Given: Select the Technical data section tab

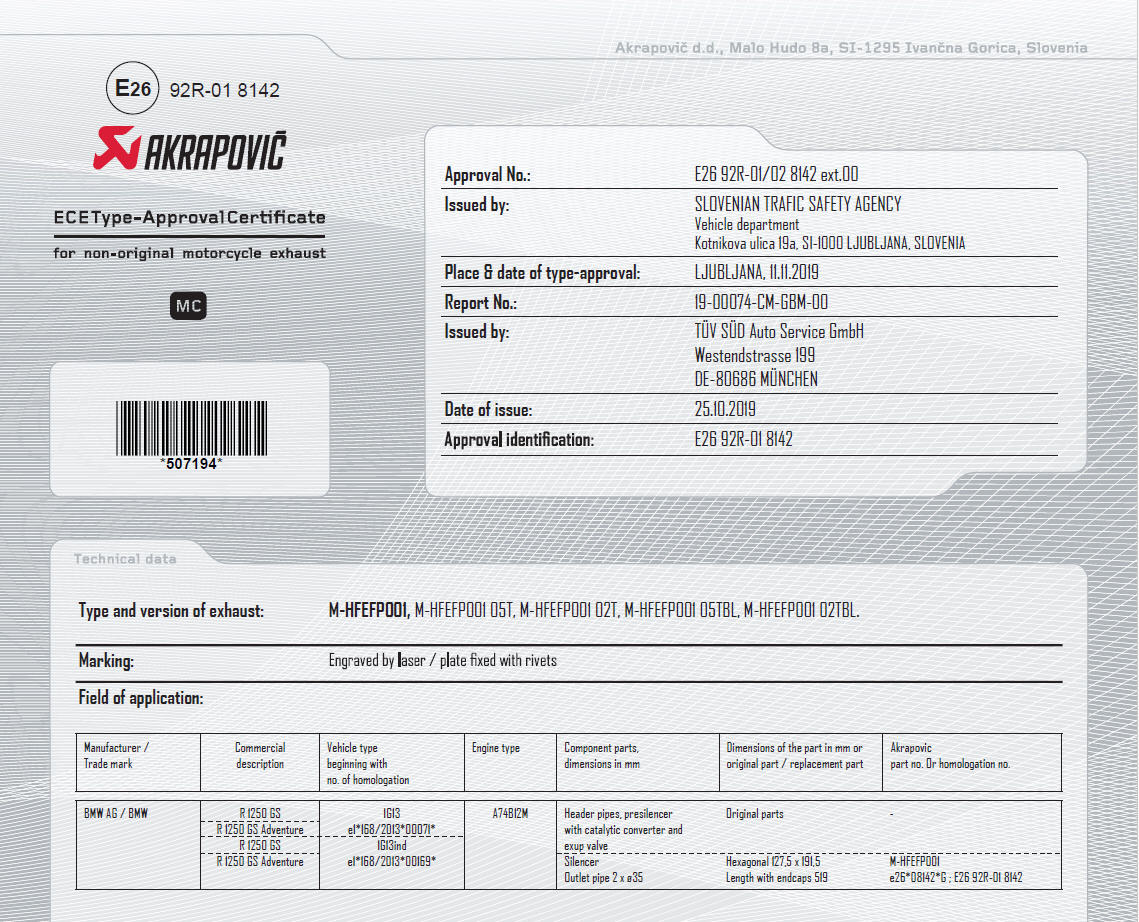Looking at the screenshot, I should click(x=125, y=559).
